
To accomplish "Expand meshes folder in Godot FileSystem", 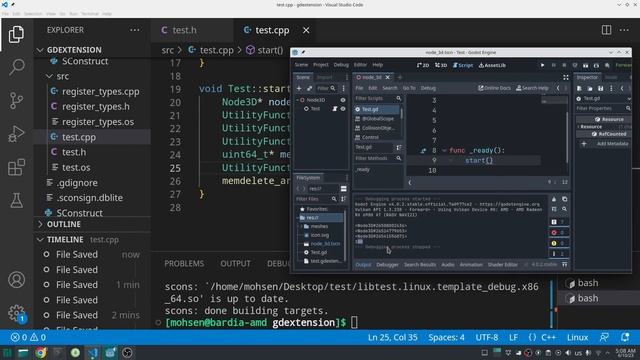I will [x=302, y=226].
